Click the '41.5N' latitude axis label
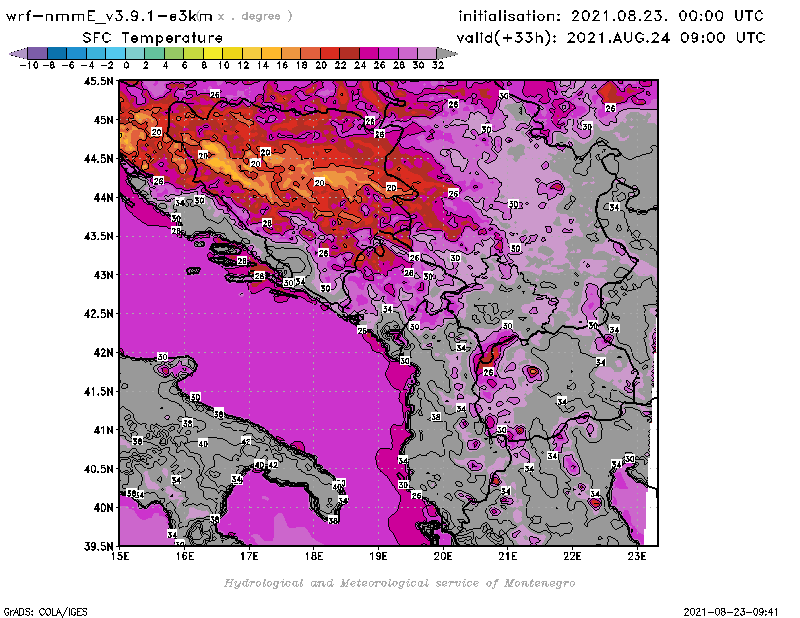Viewport: 800px width, 618px height. click(98, 391)
